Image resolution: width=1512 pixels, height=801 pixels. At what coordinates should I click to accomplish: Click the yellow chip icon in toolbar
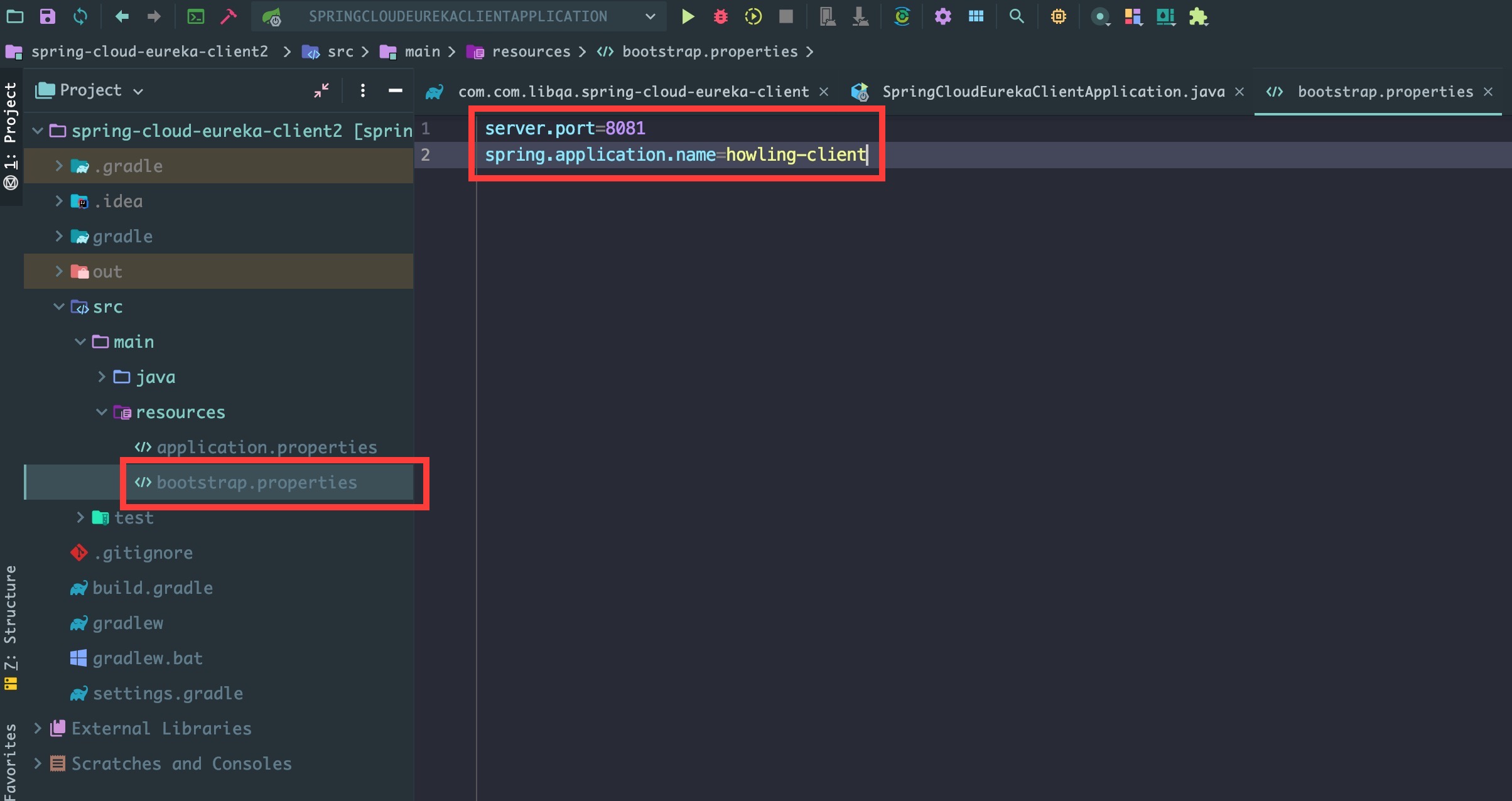click(x=1059, y=16)
